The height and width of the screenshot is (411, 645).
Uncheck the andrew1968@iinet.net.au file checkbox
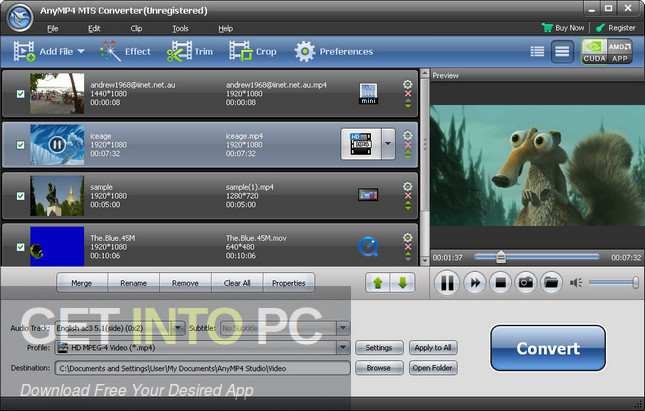point(20,94)
